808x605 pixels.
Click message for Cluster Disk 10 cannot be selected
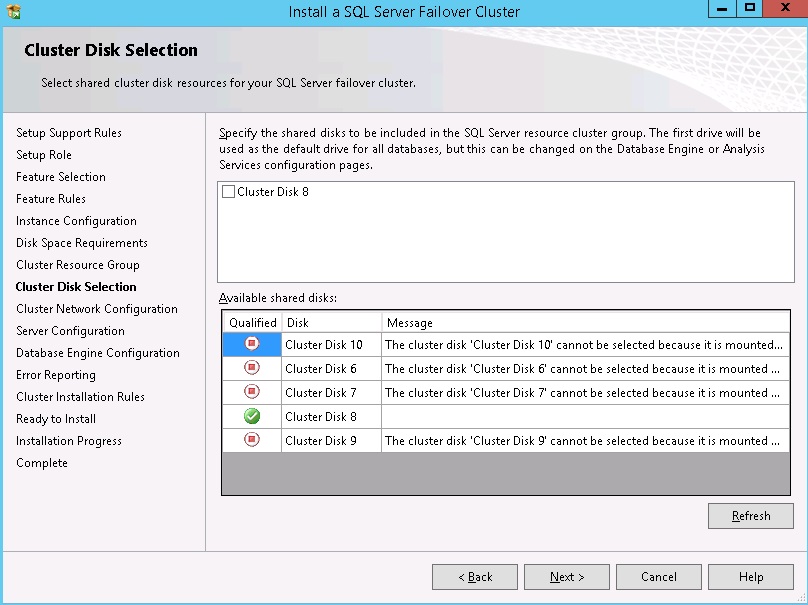[x=585, y=344]
